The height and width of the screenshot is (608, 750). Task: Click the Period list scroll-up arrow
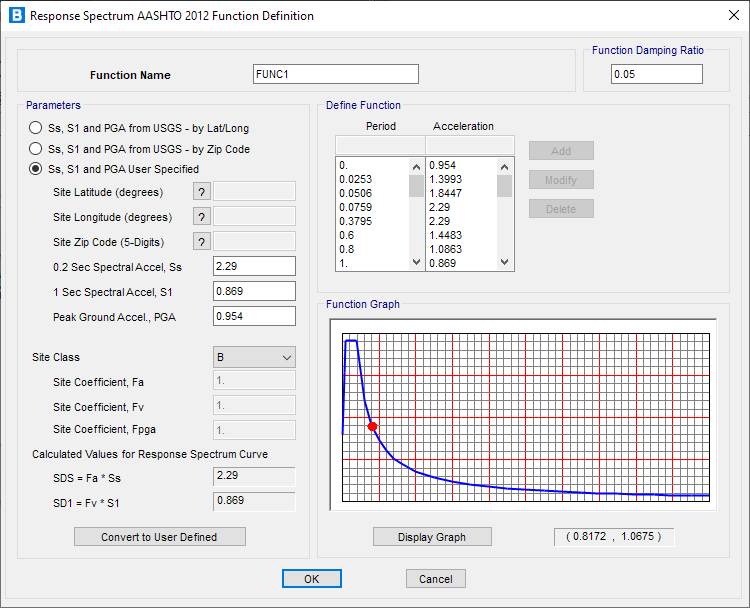416,167
